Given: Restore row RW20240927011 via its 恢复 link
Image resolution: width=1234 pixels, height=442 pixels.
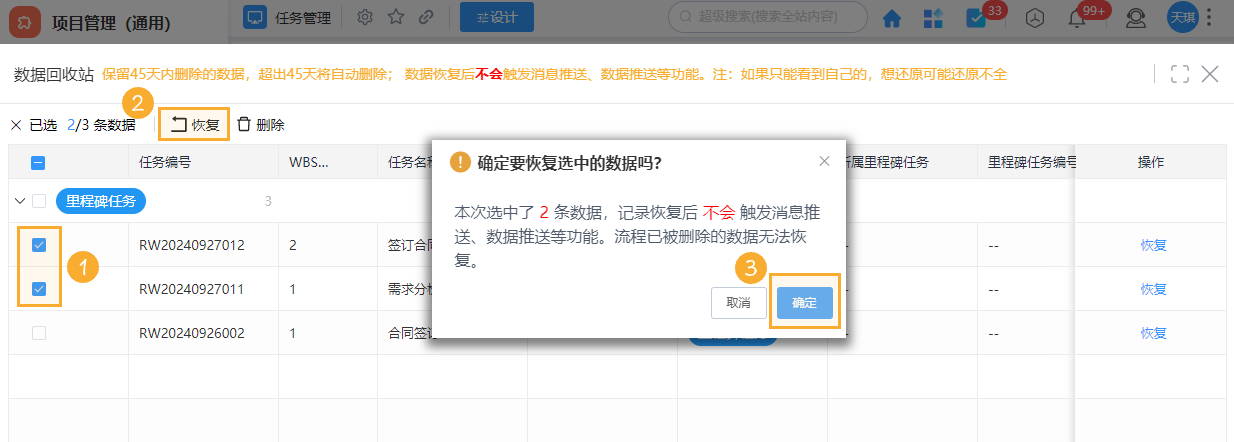Looking at the screenshot, I should (1154, 289).
